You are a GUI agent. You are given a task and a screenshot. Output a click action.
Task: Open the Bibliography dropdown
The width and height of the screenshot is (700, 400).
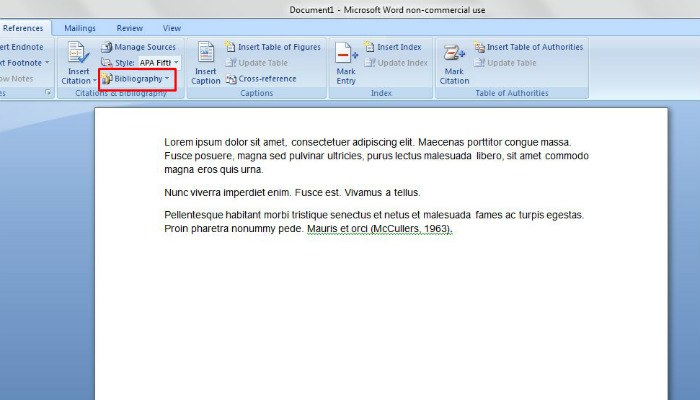(138, 79)
